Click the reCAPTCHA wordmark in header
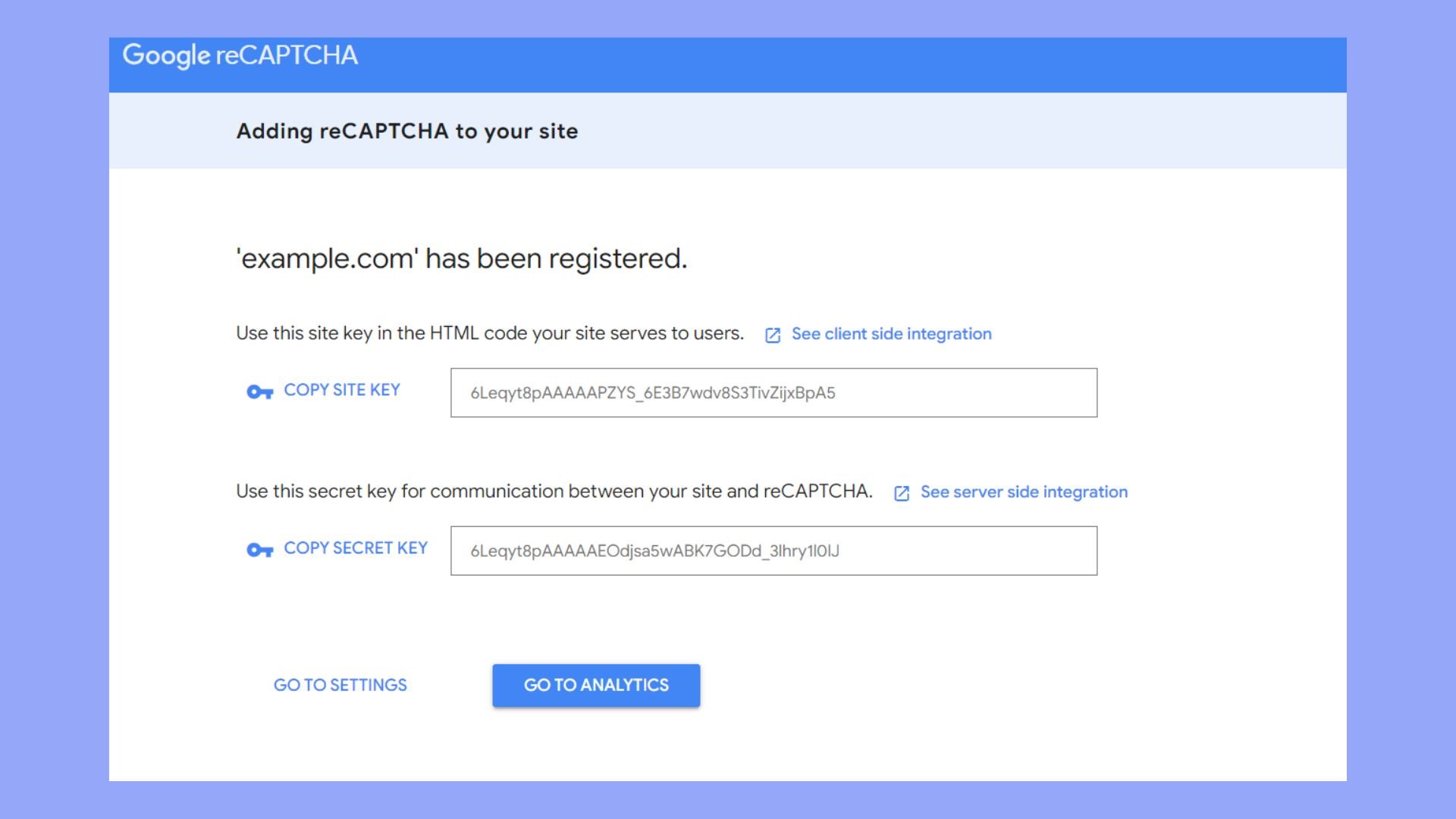This screenshot has height=819, width=1456. (287, 55)
